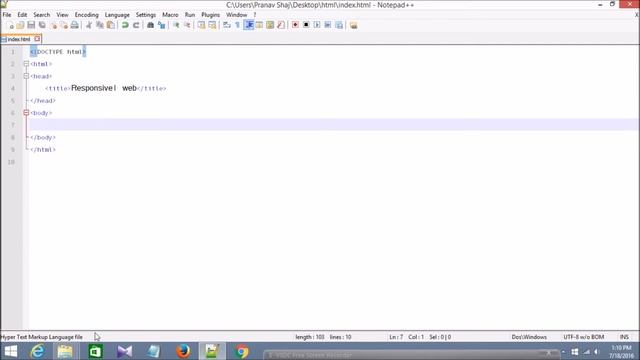Cut selection with the scissors icon

89,25
